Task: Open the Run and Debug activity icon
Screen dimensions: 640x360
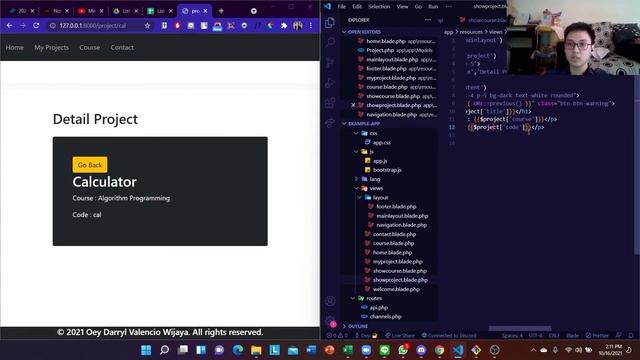Action: click(330, 82)
